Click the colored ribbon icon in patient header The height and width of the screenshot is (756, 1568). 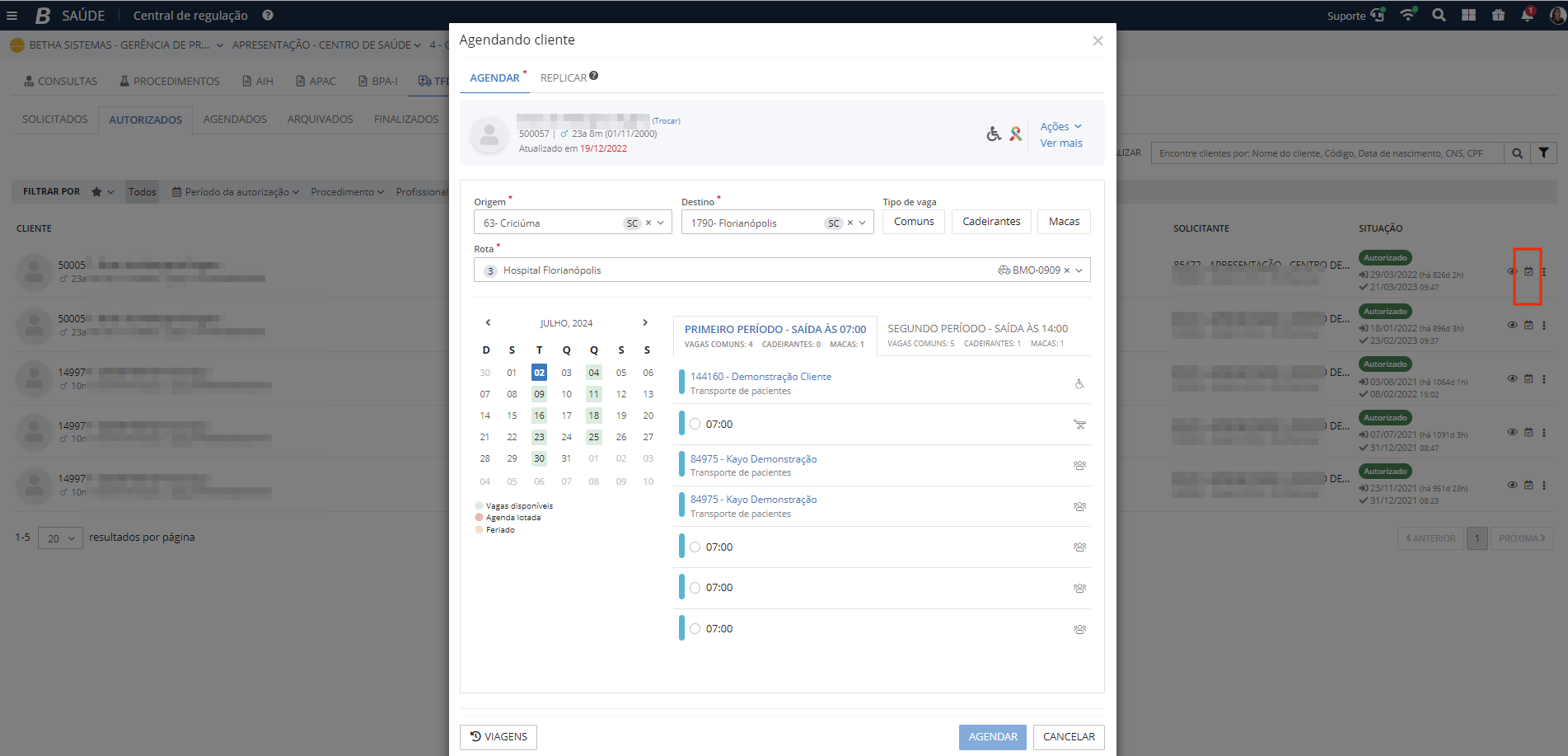[x=1015, y=134]
